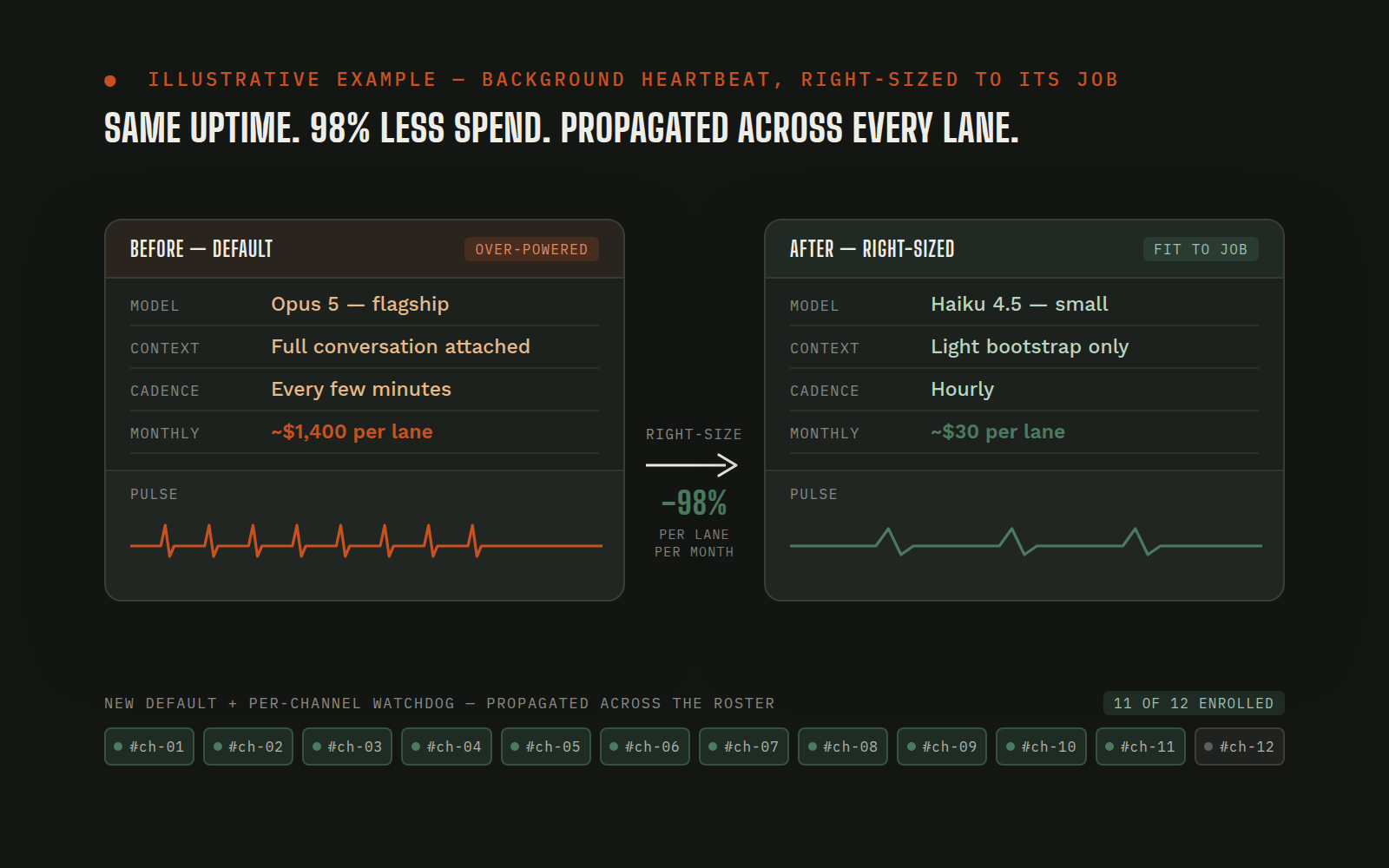Click the unenrolled #ch-12 chip

[x=1240, y=746]
